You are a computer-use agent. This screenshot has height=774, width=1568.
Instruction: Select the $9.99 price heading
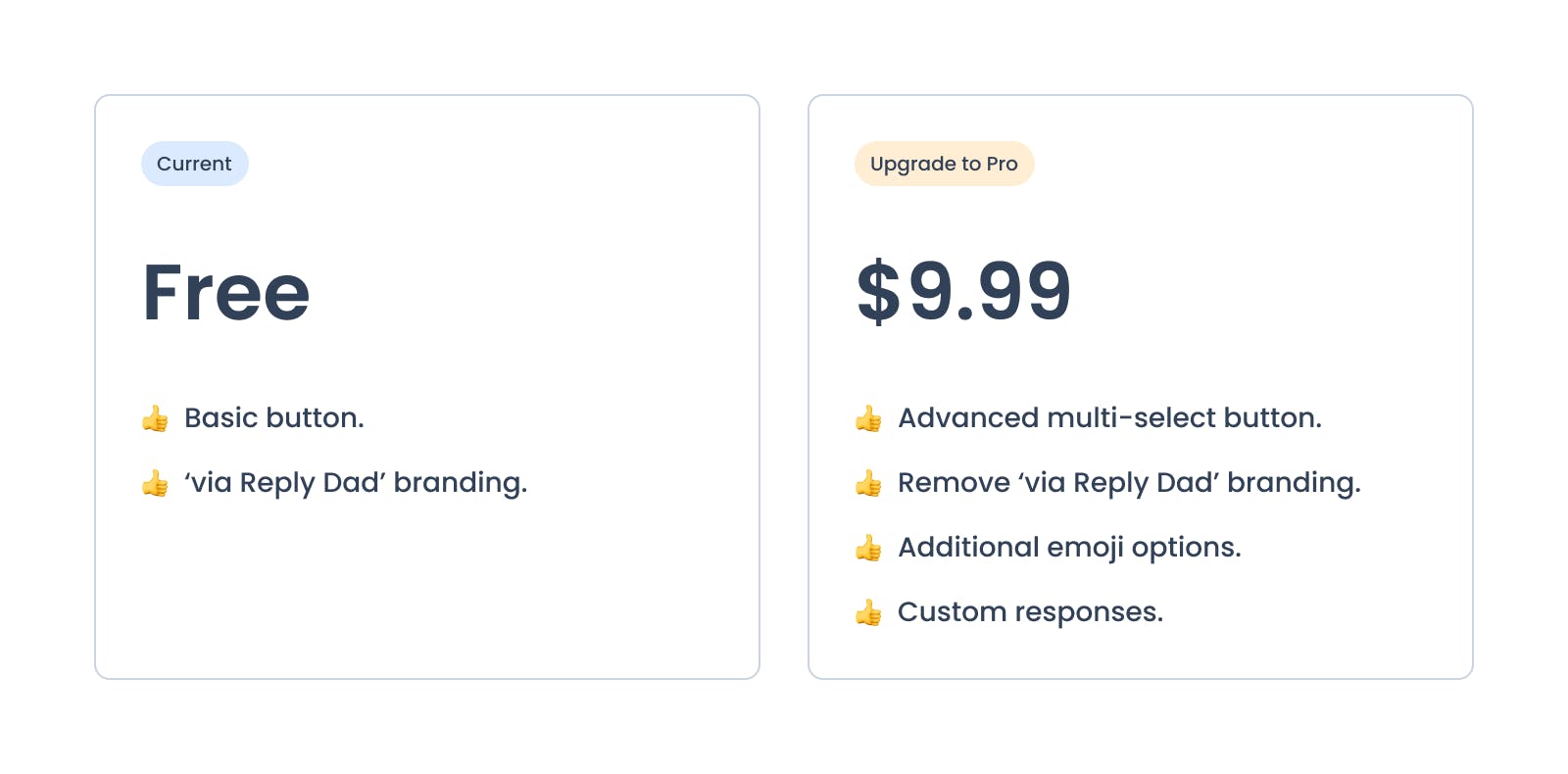(x=964, y=291)
